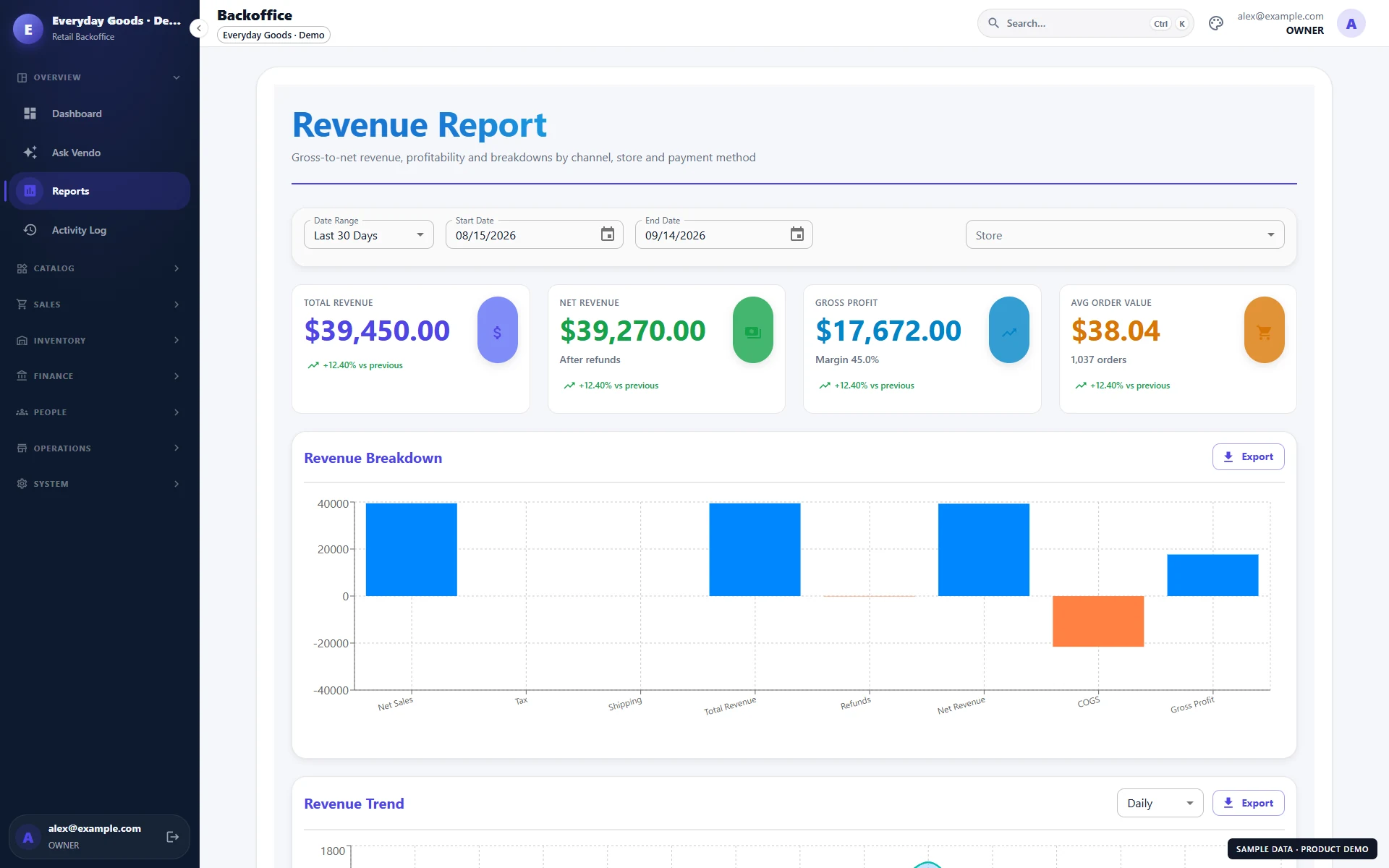Click the search magnifier icon

point(994,23)
